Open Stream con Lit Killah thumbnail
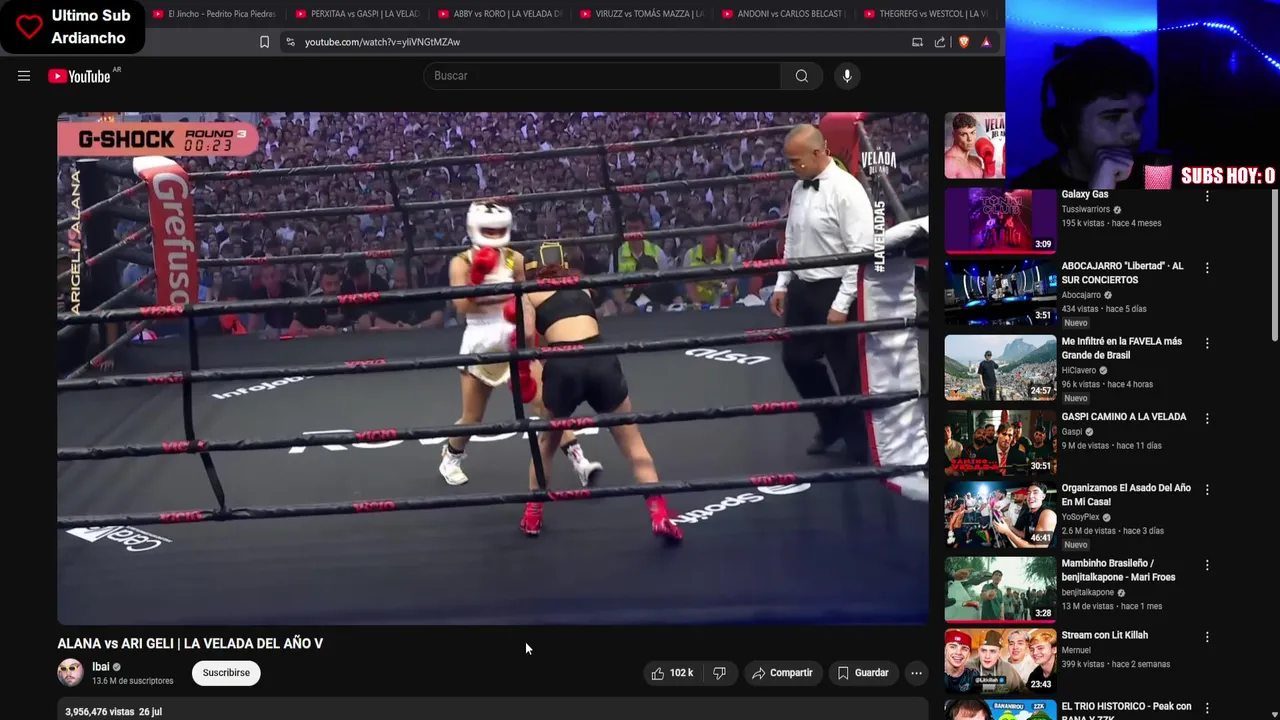The width and height of the screenshot is (1280, 720). coord(1000,662)
